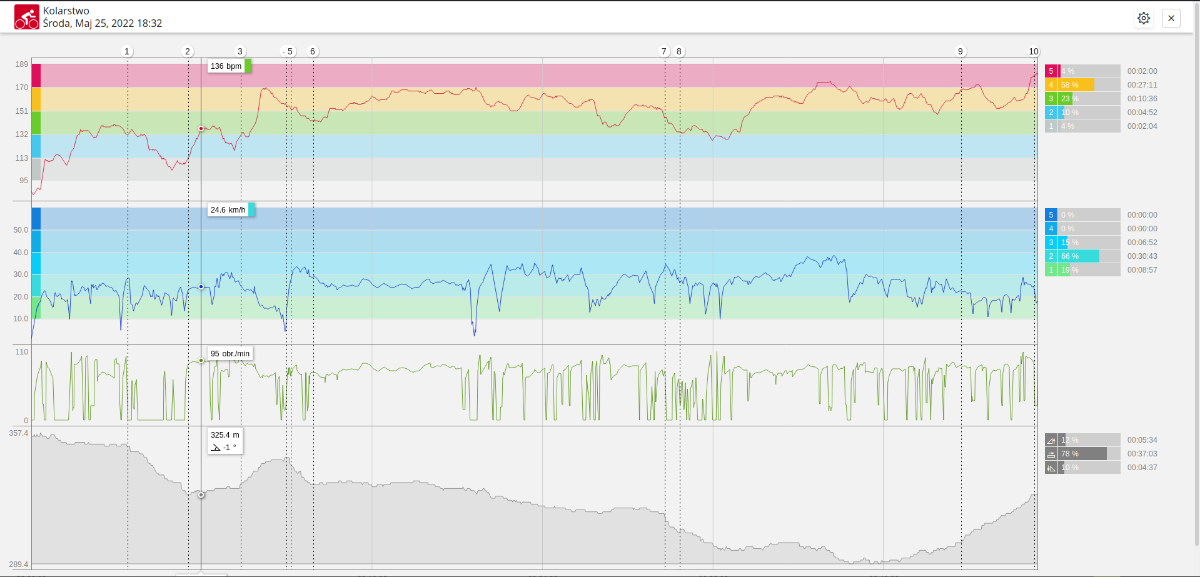1200x577 pixels.
Task: Select heart rate zone 4 orange 58% bar
Action: [x=1081, y=85]
